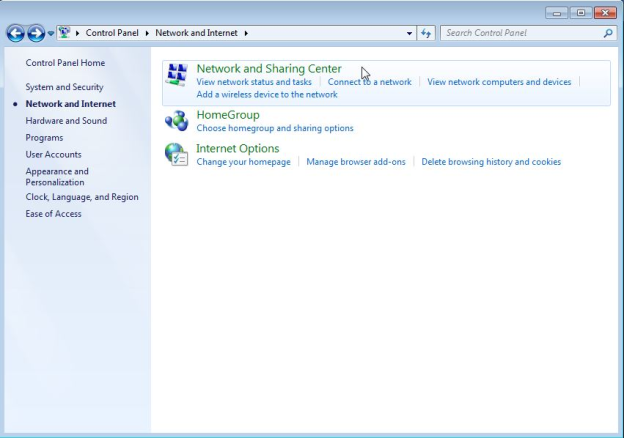Open the HomeGroup heading link
The image size is (624, 438).
coord(228,115)
